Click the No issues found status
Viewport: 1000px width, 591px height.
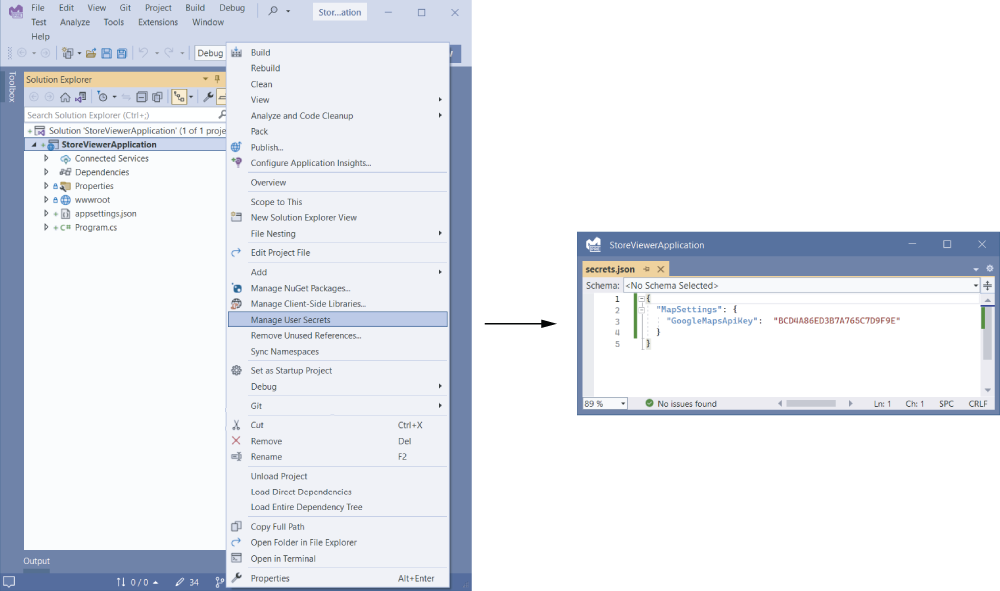pyautogui.click(x=680, y=404)
